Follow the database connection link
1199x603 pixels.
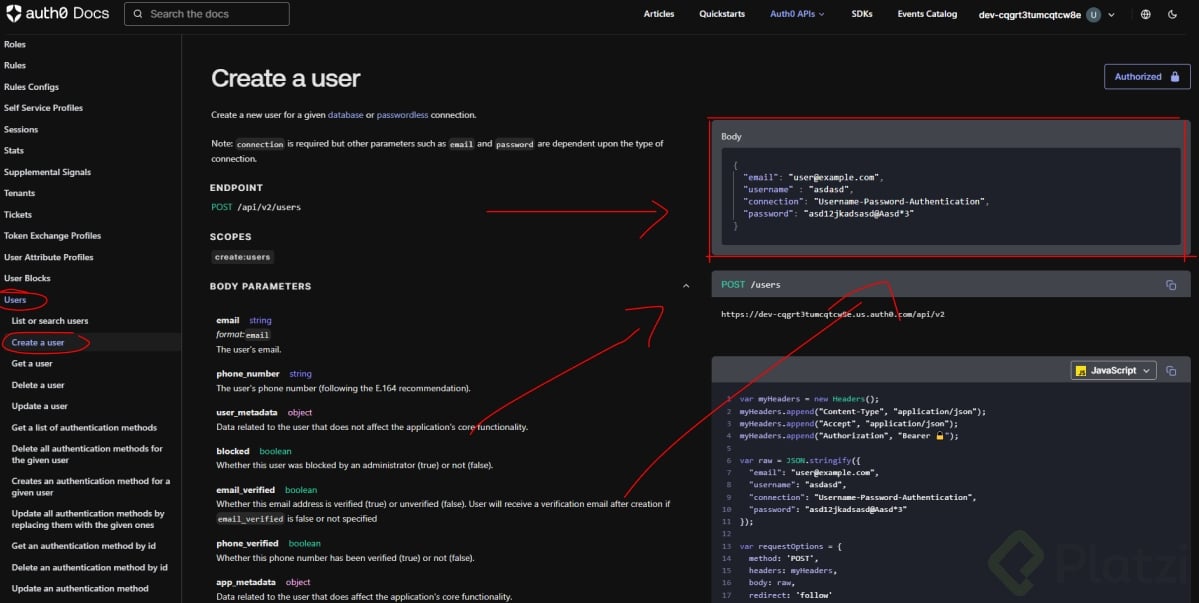coord(346,115)
